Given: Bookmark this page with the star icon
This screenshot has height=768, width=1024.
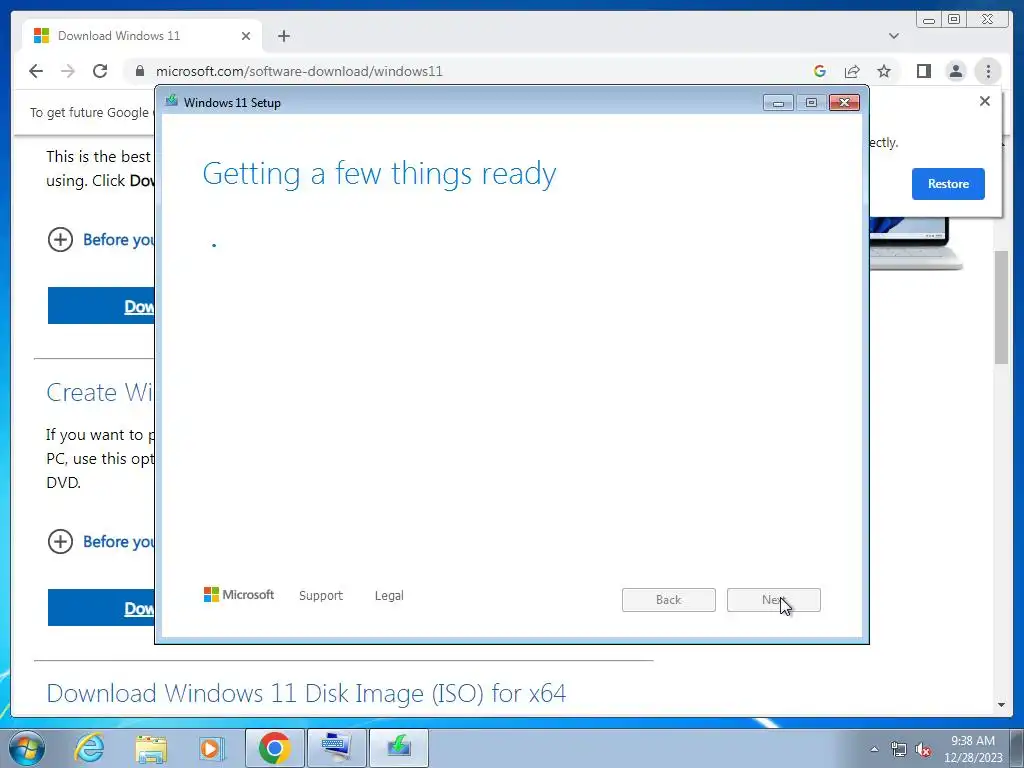Looking at the screenshot, I should 884,71.
